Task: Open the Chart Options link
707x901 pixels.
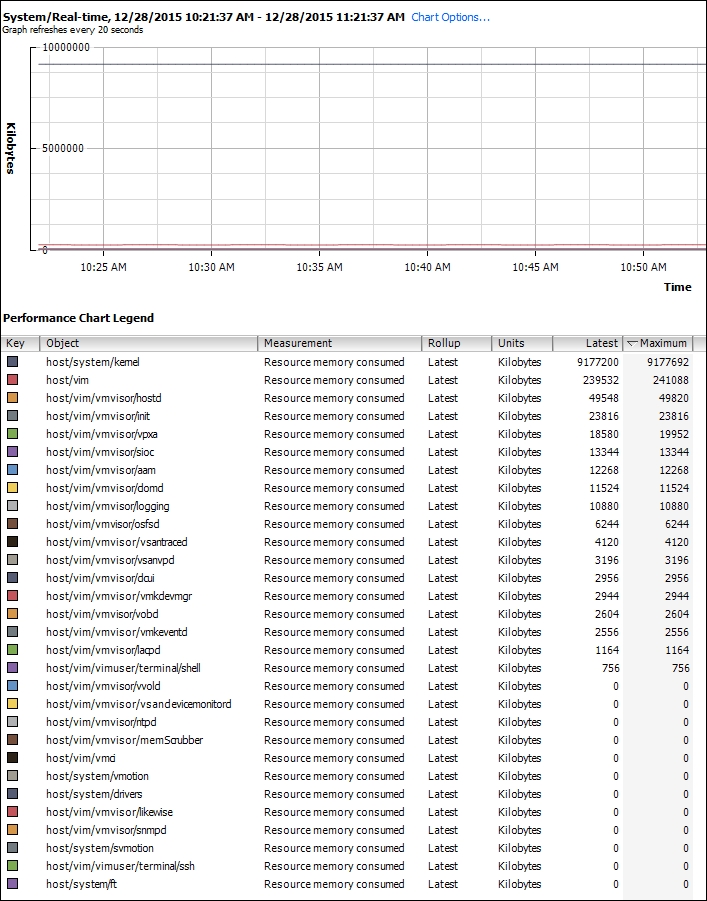Action: pyautogui.click(x=451, y=17)
